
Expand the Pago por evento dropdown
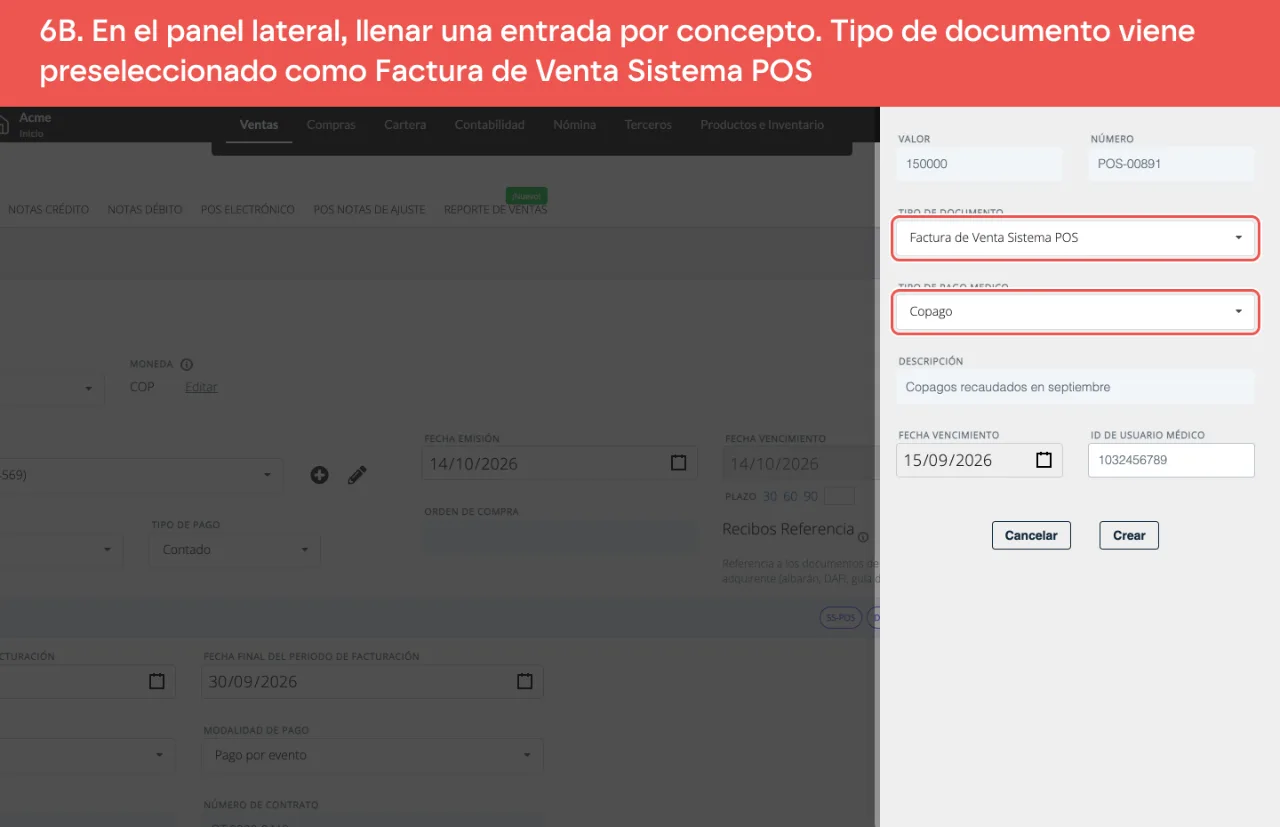click(x=373, y=755)
